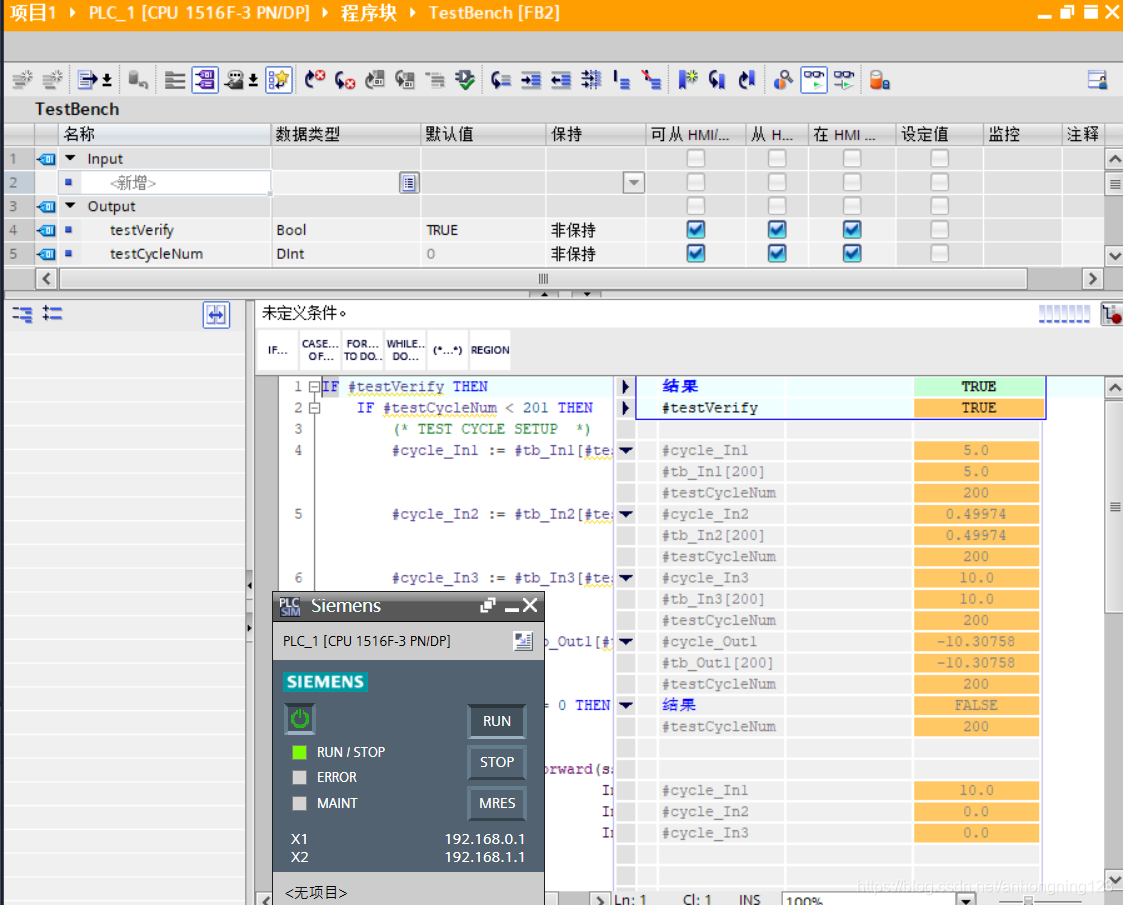Uncheck HMI accessible box for testCycleNum
Screen dimensions: 1123x905
[695, 253]
